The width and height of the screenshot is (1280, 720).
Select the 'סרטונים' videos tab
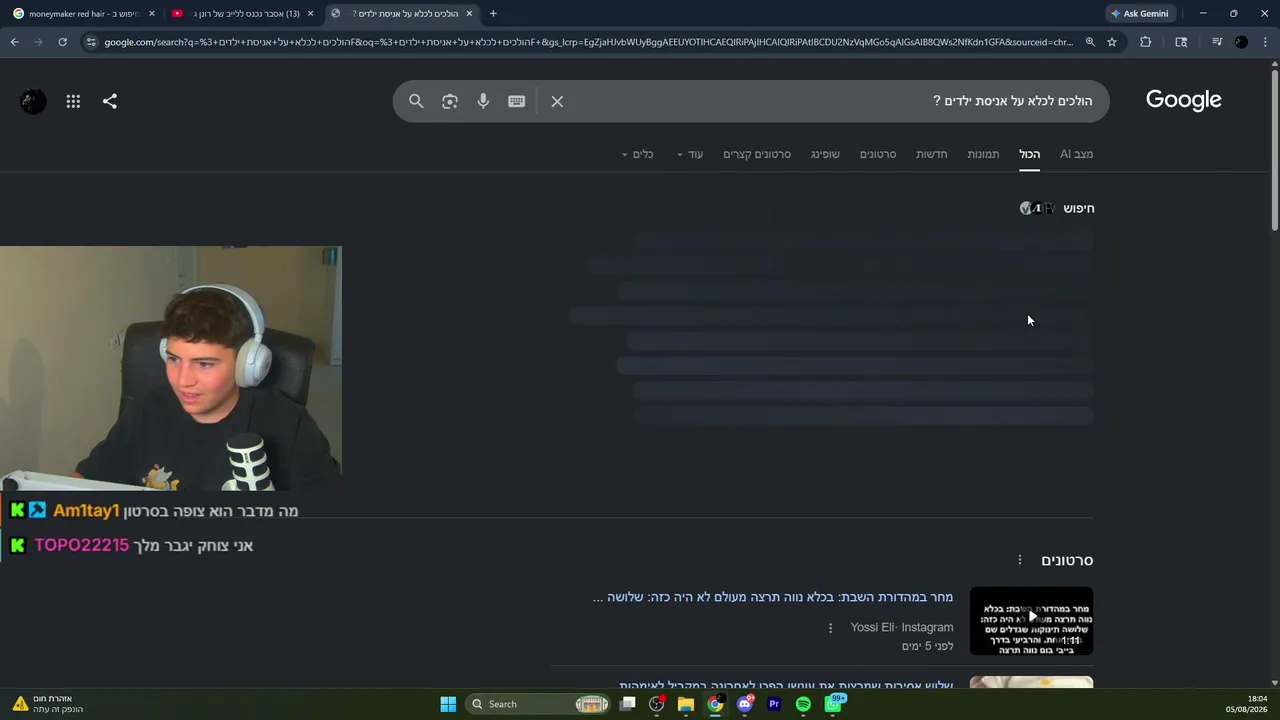(878, 154)
